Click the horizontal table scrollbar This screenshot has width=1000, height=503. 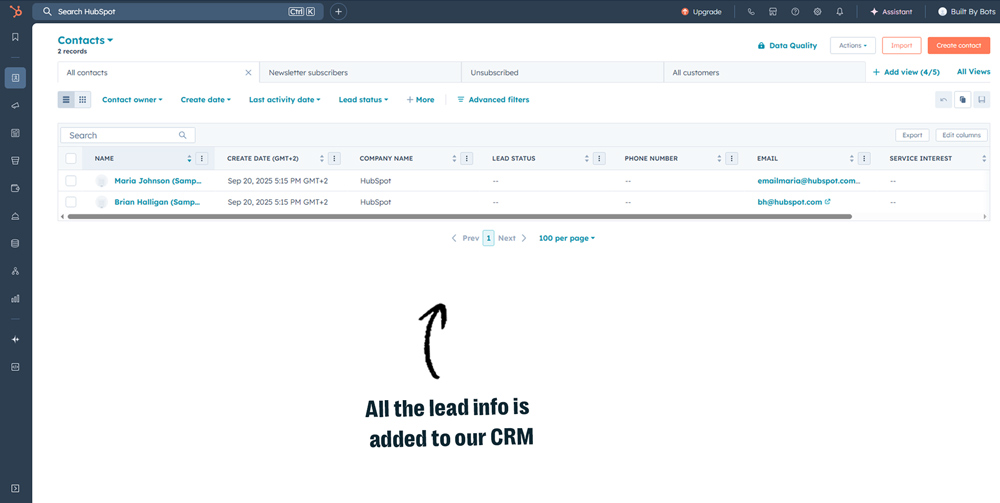[x=459, y=217]
